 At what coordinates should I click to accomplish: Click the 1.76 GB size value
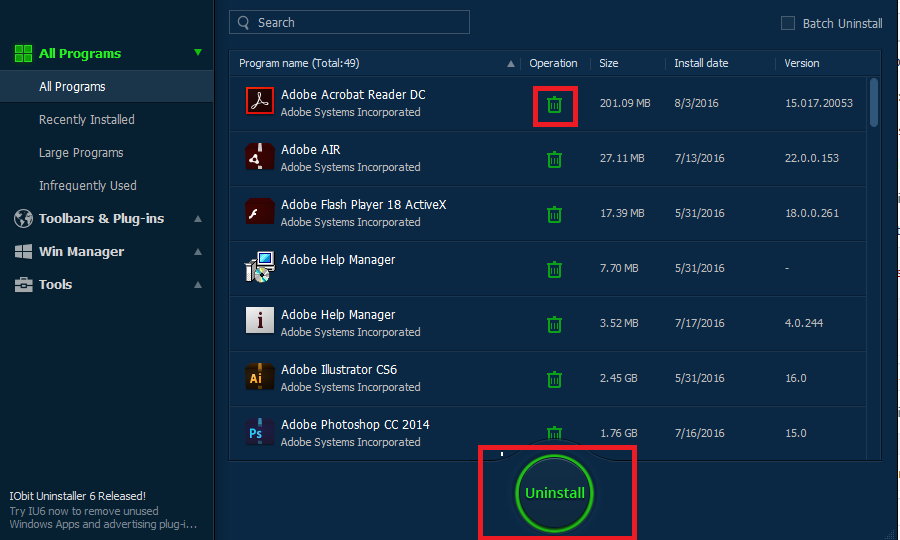pyautogui.click(x=618, y=433)
